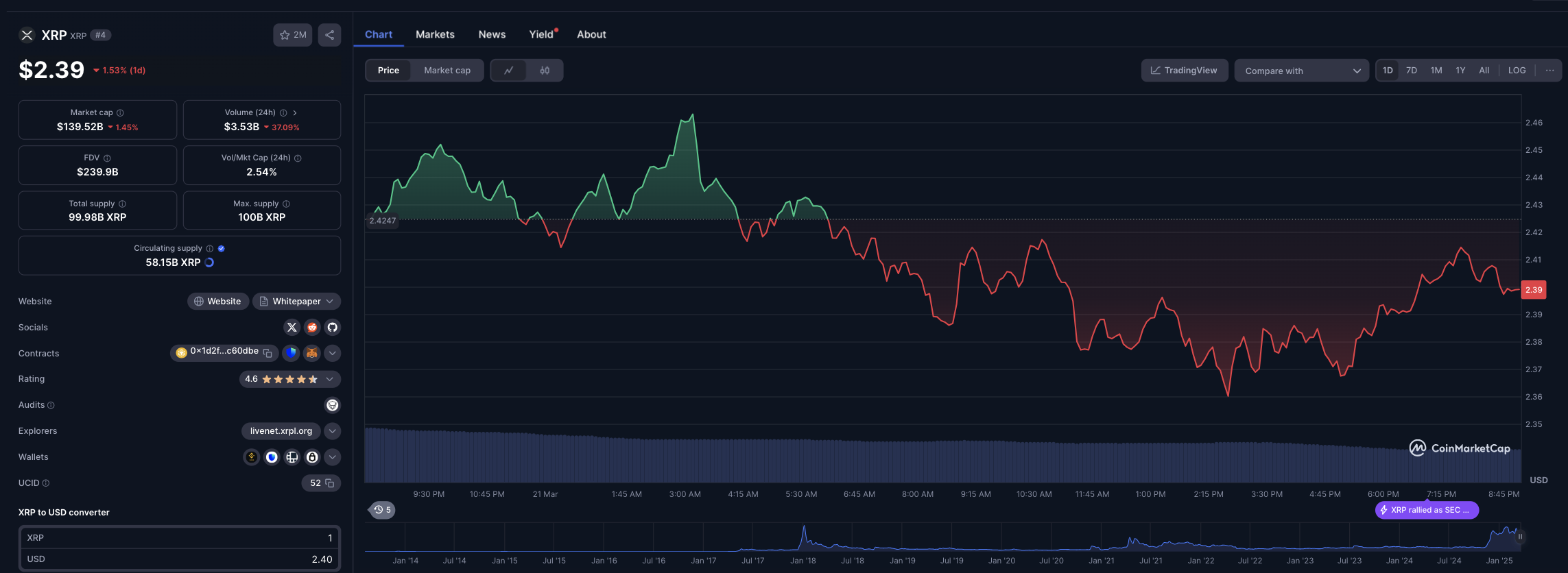The width and height of the screenshot is (1568, 573).
Task: Switch to line chart view
Action: (509, 71)
